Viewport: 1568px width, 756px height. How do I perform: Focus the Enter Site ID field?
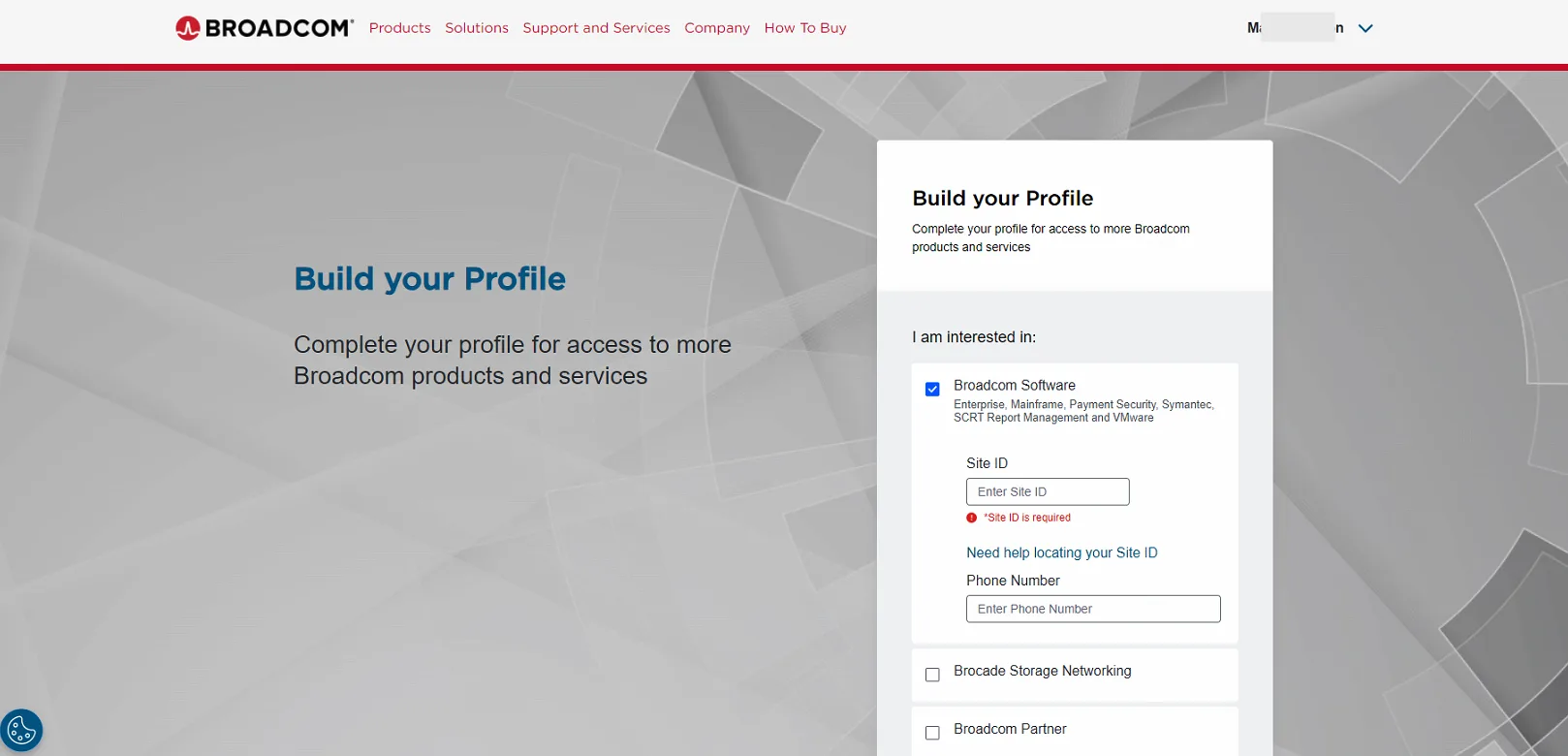click(1048, 491)
